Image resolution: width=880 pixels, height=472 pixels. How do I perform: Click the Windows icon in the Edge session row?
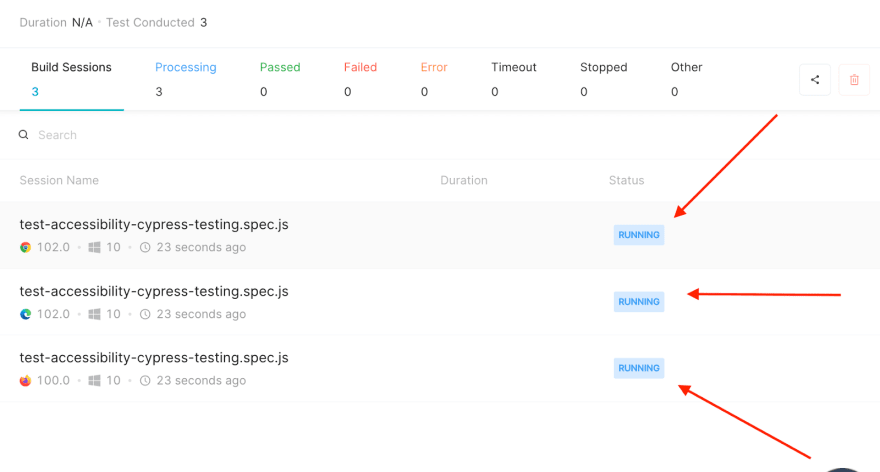(x=94, y=314)
